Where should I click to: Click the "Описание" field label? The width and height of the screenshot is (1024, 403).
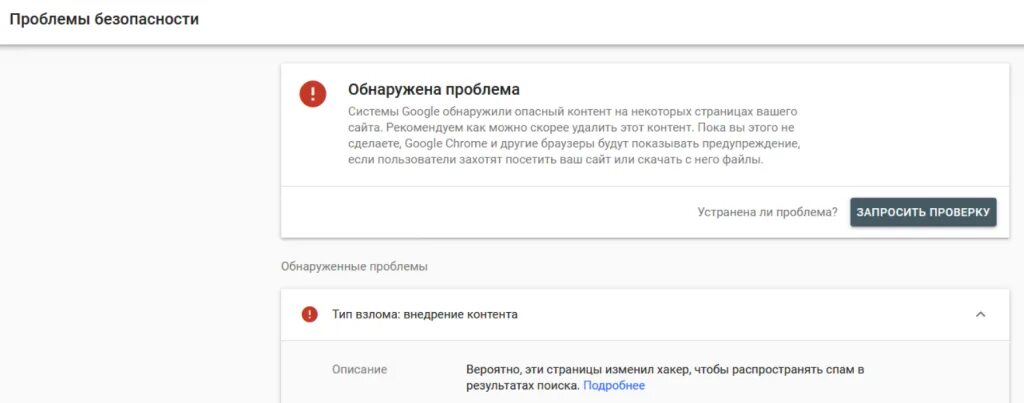coord(359,369)
